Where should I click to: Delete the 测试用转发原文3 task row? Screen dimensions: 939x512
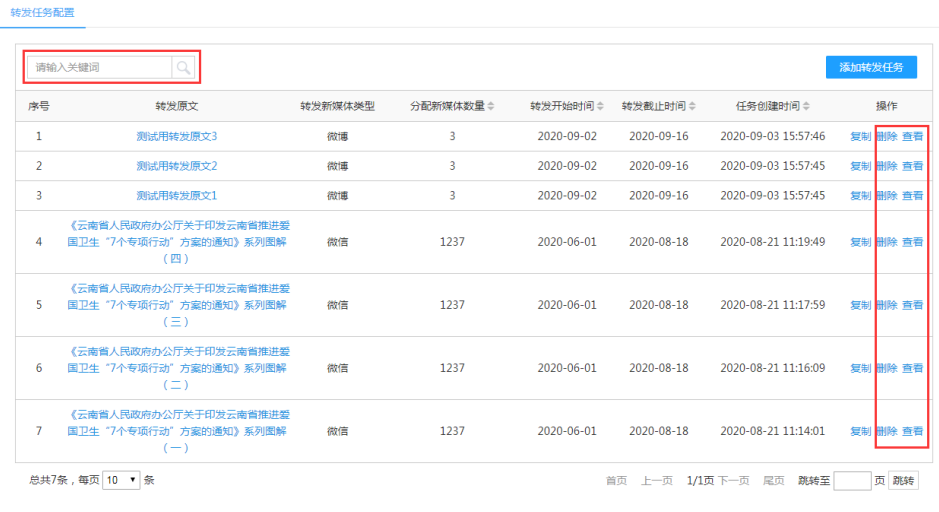[887, 136]
